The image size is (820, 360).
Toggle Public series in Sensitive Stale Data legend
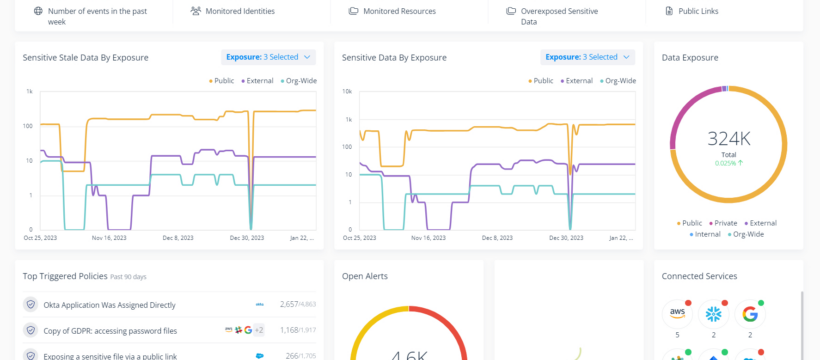tap(222, 81)
